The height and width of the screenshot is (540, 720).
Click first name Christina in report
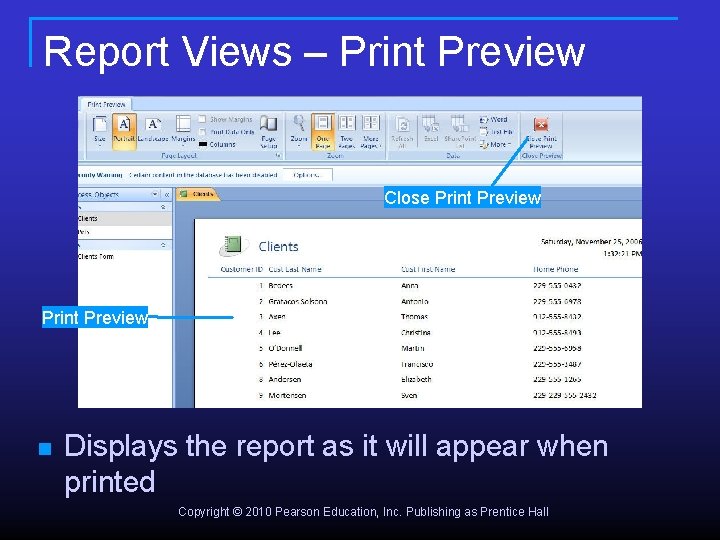pyautogui.click(x=416, y=332)
